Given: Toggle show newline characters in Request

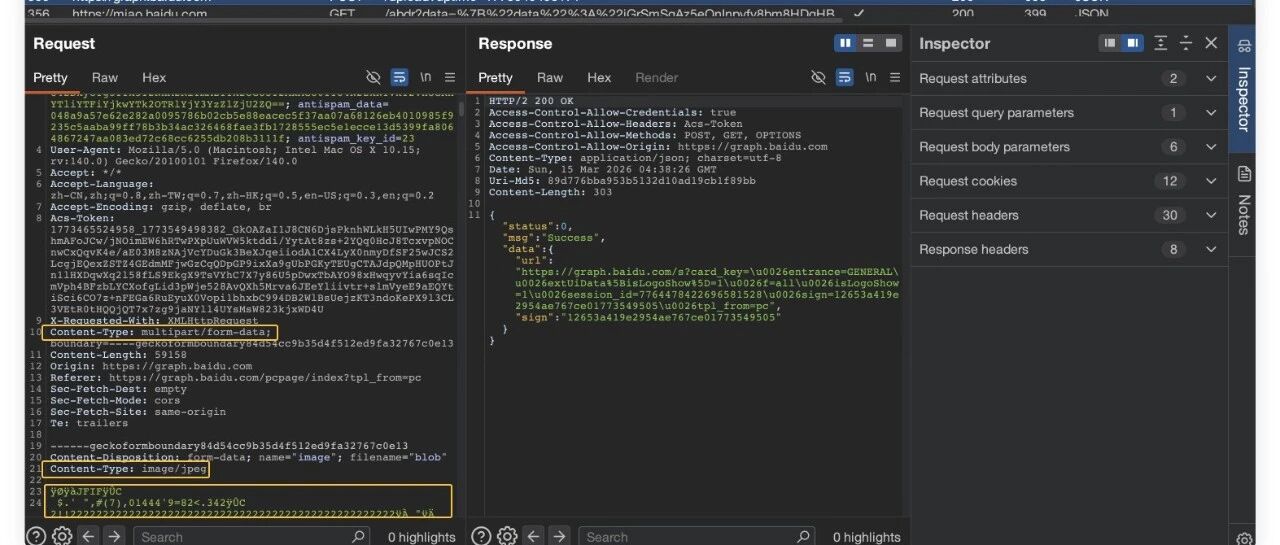Looking at the screenshot, I should pyautogui.click(x=425, y=77).
